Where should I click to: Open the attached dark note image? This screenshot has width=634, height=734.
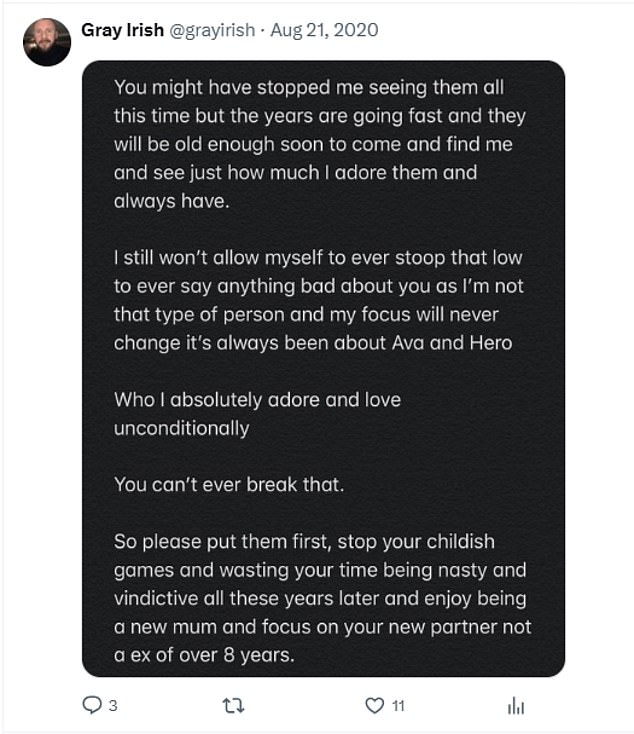tap(323, 368)
